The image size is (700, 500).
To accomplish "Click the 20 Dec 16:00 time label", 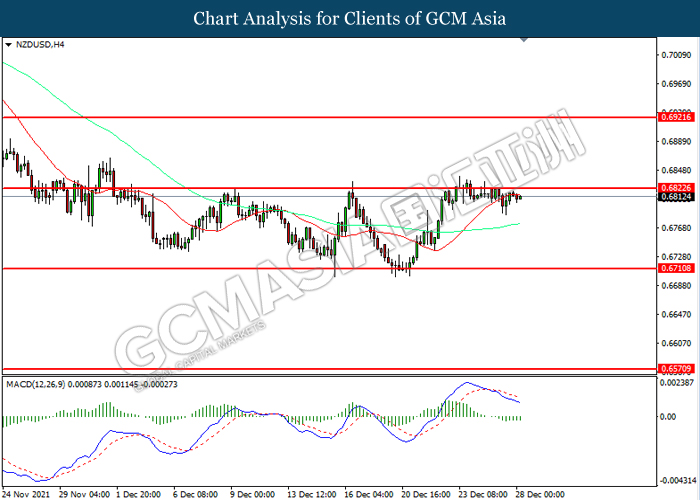I will 426,494.
